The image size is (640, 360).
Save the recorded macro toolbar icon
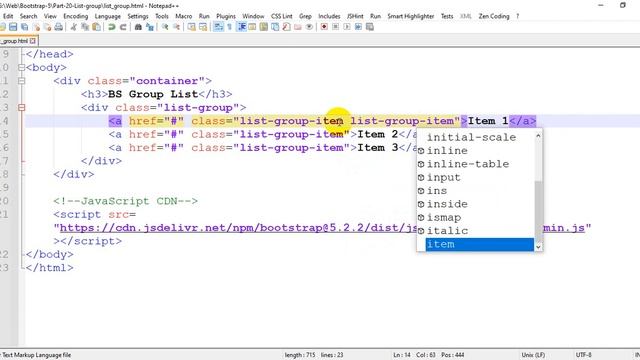pyautogui.click(x=370, y=27)
